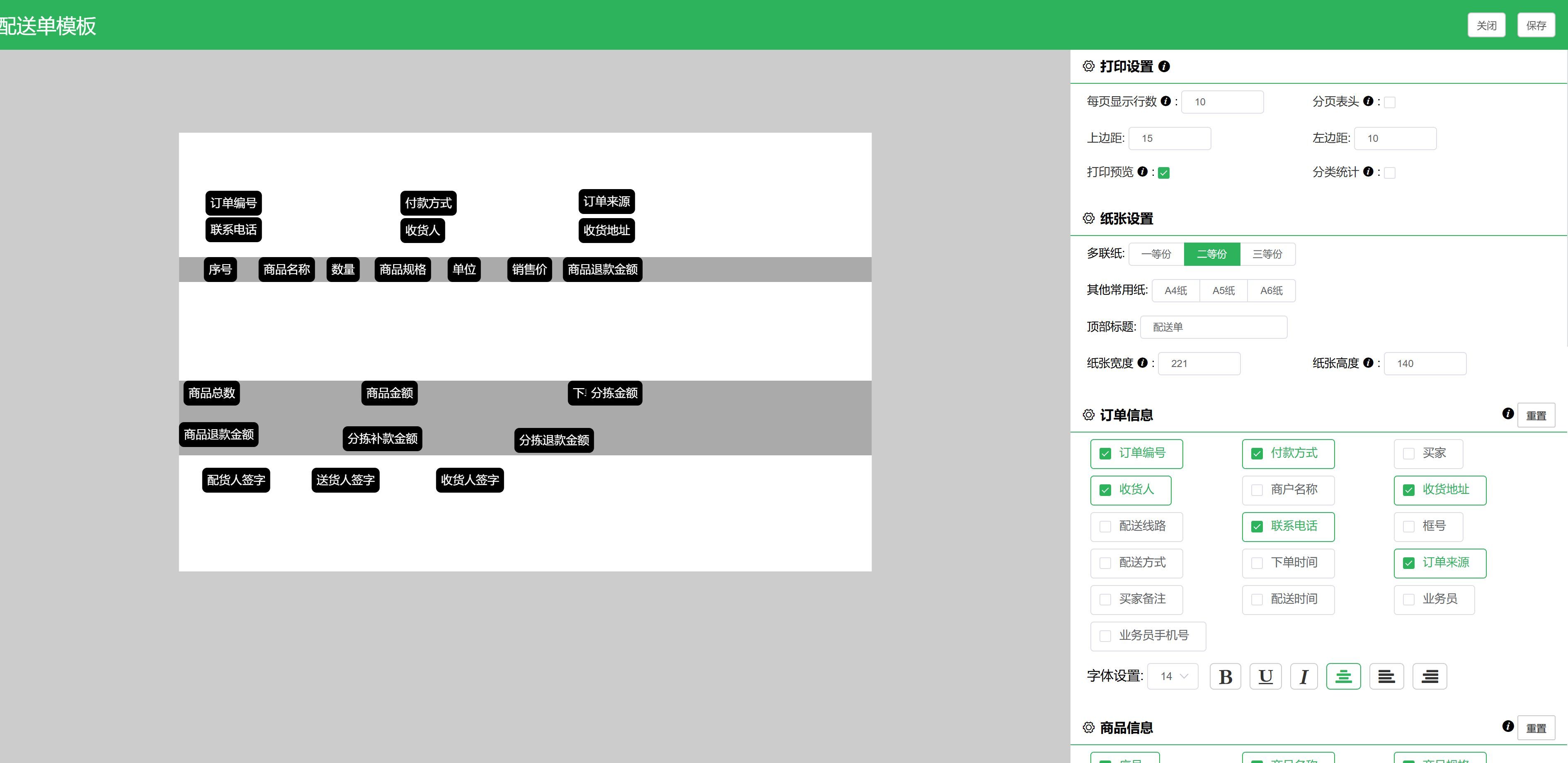The width and height of the screenshot is (1568, 763).
Task: Toggle bold font formatting
Action: click(1225, 676)
